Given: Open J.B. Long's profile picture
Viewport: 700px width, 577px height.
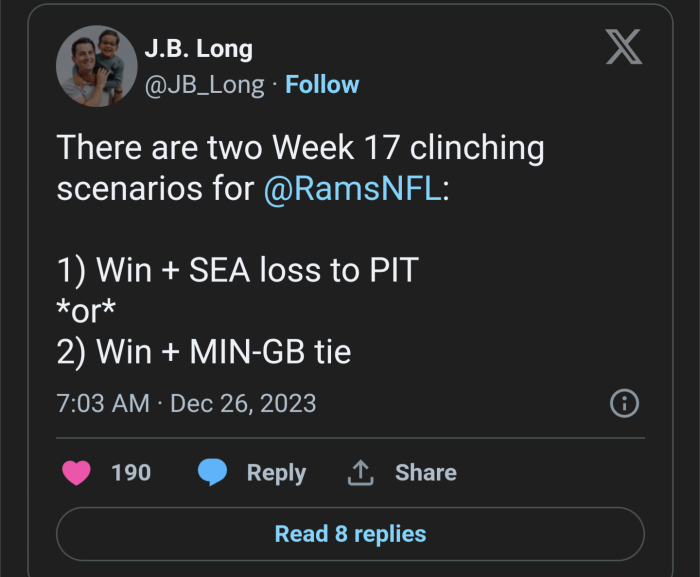Looking at the screenshot, I should coord(97,66).
